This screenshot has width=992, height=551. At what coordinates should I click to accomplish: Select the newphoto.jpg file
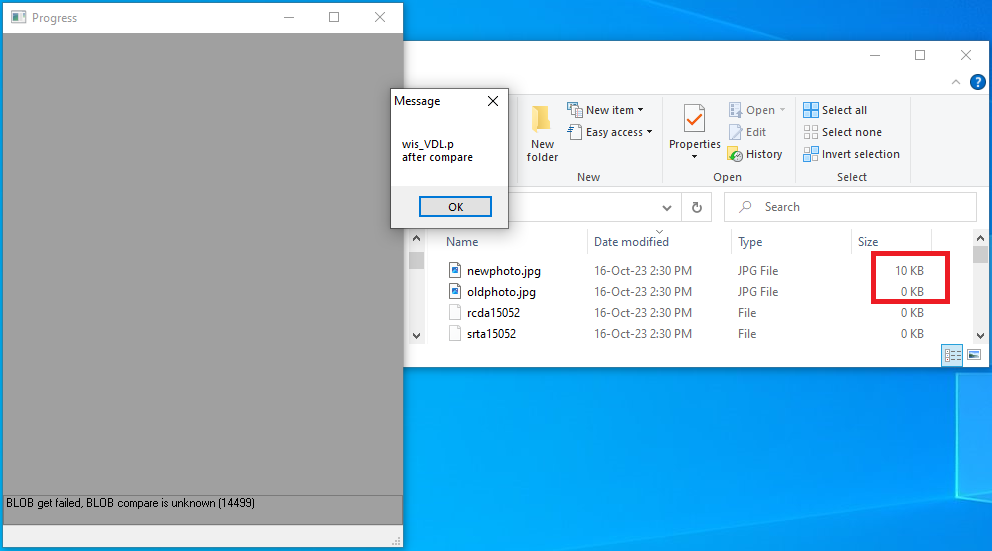tap(504, 271)
